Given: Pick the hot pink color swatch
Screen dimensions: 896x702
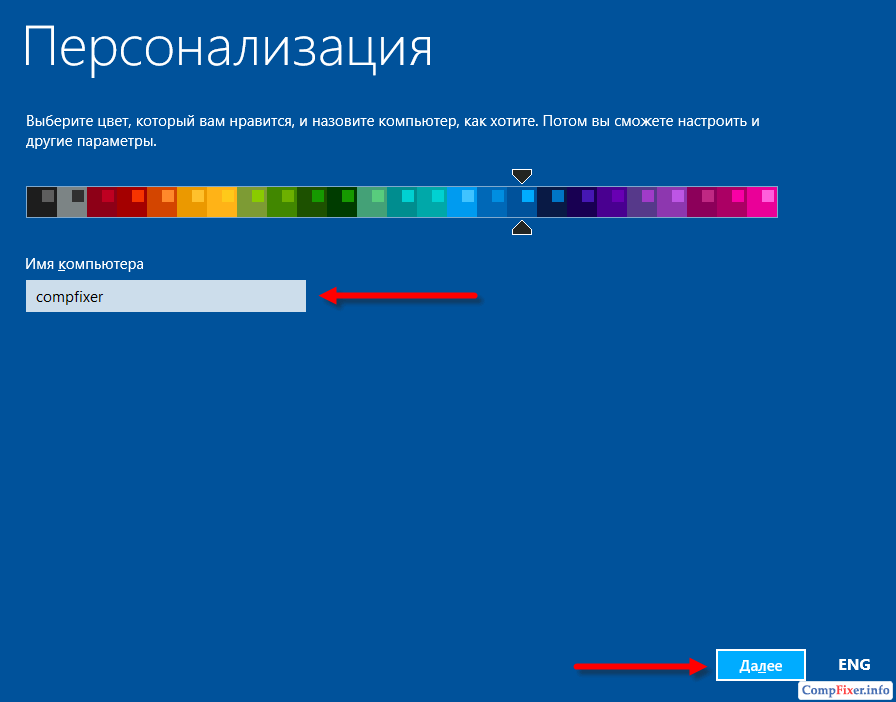Looking at the screenshot, I should (762, 202).
